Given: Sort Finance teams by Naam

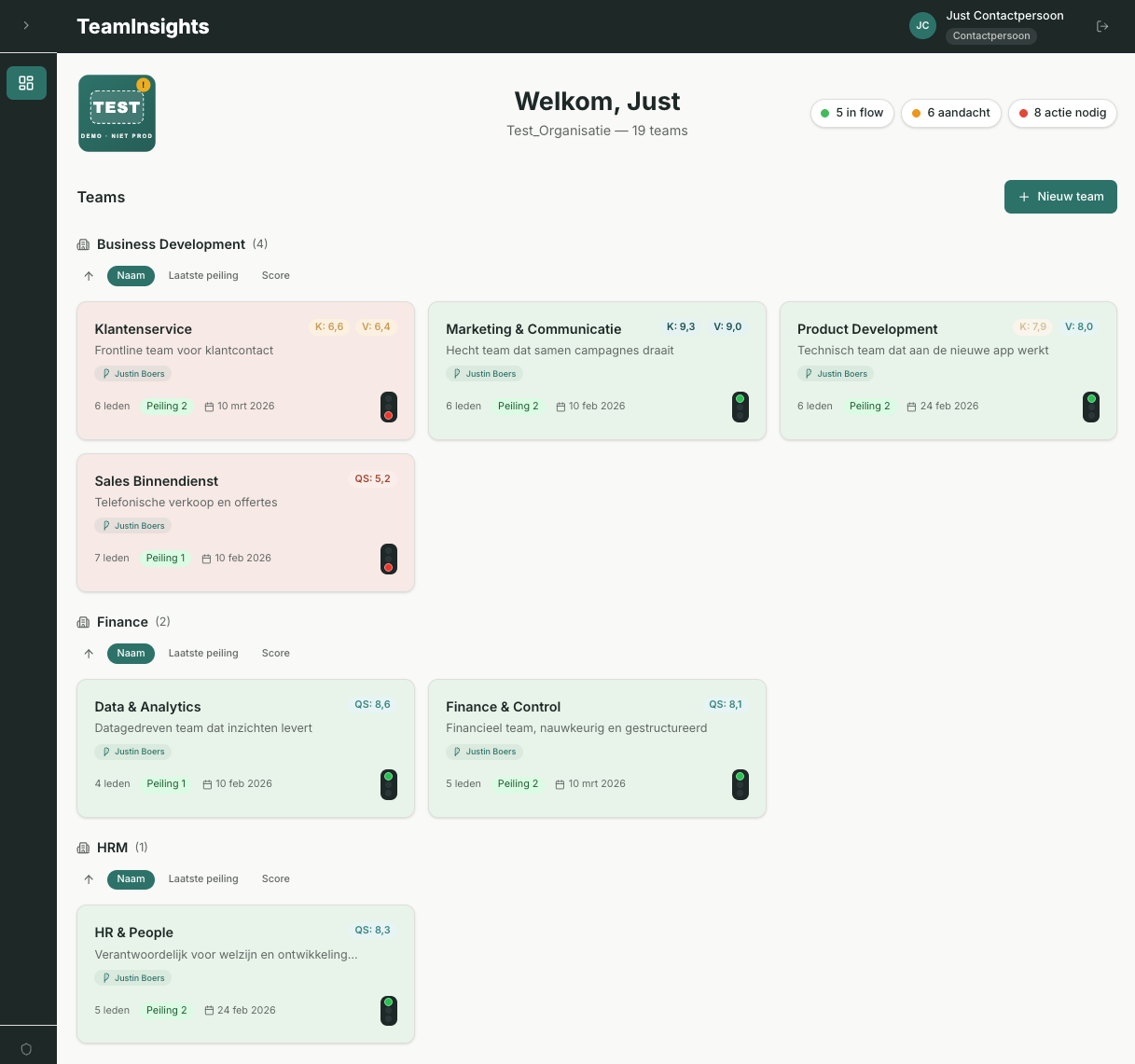Looking at the screenshot, I should pos(131,654).
